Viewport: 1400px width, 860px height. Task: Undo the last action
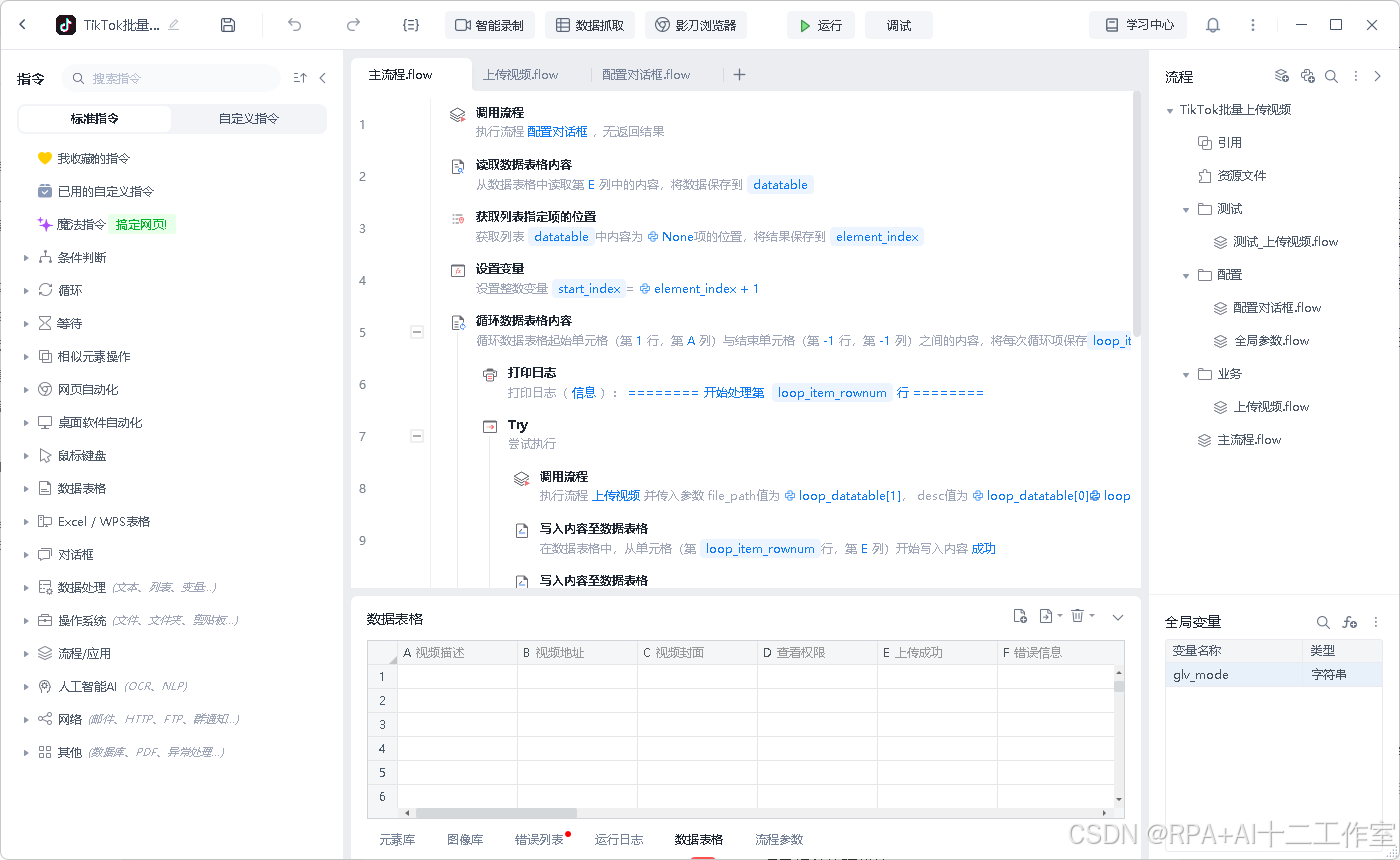[294, 25]
